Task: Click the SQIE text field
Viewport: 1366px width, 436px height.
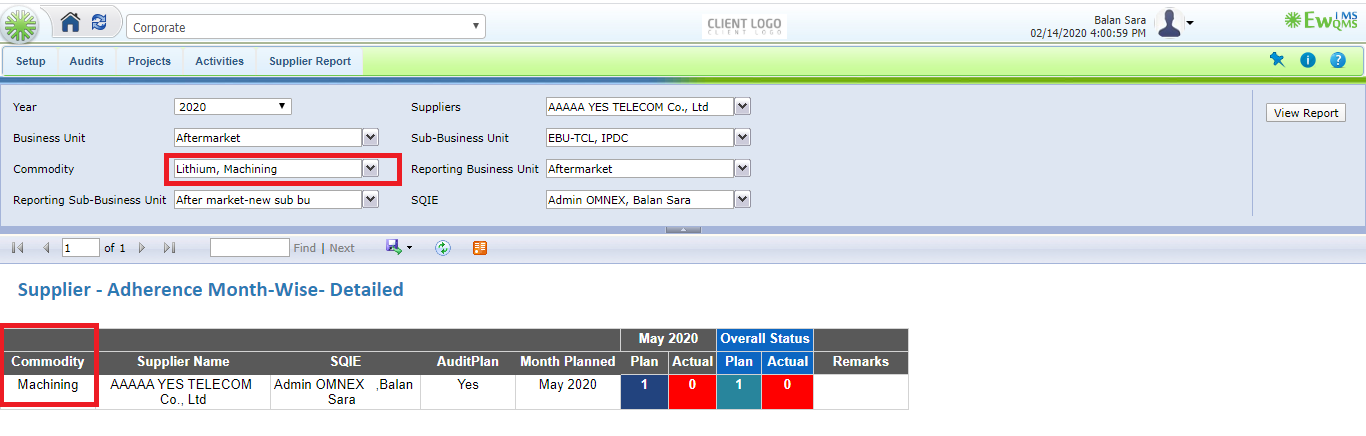Action: click(x=640, y=200)
